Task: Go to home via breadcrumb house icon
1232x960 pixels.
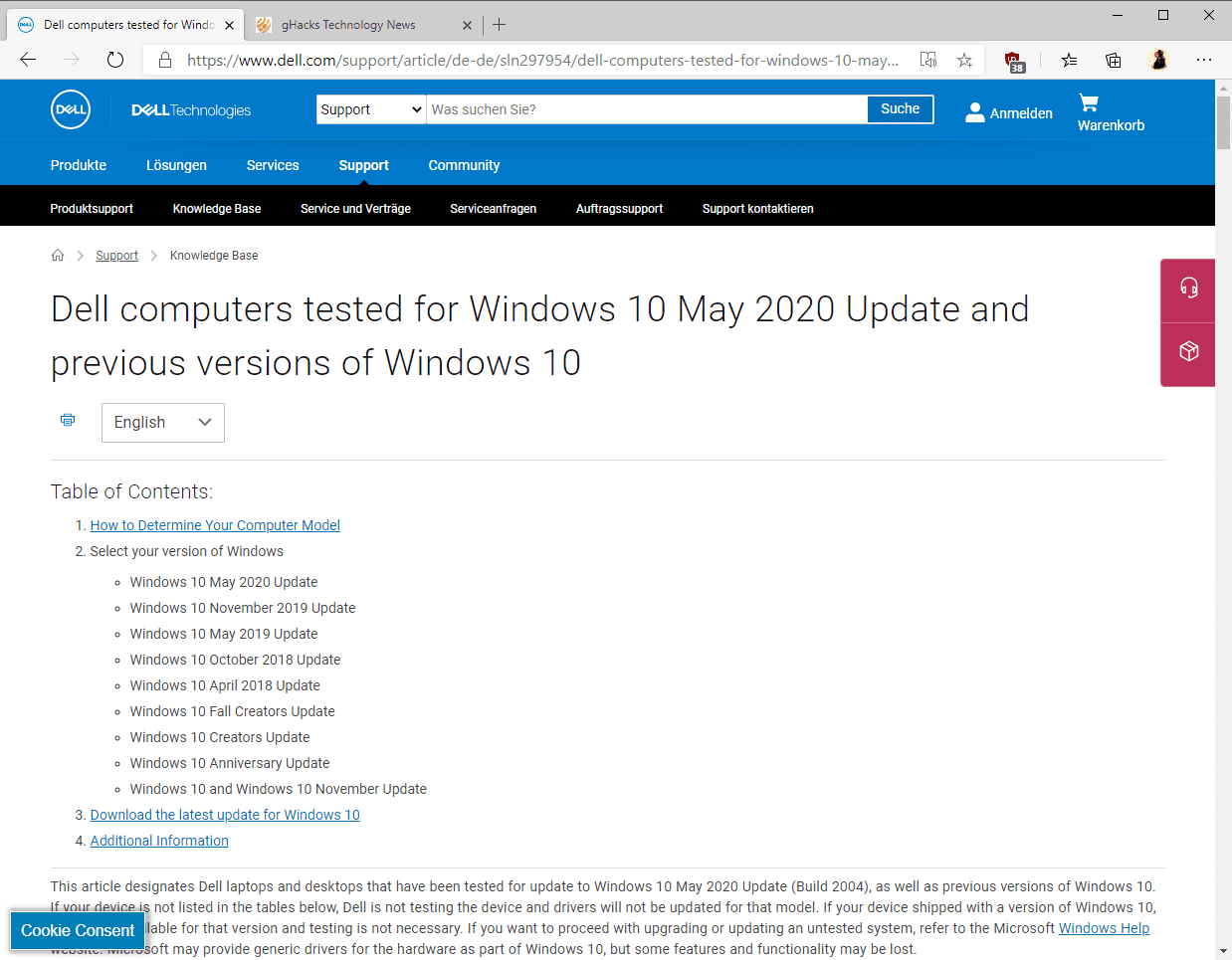Action: pyautogui.click(x=58, y=256)
